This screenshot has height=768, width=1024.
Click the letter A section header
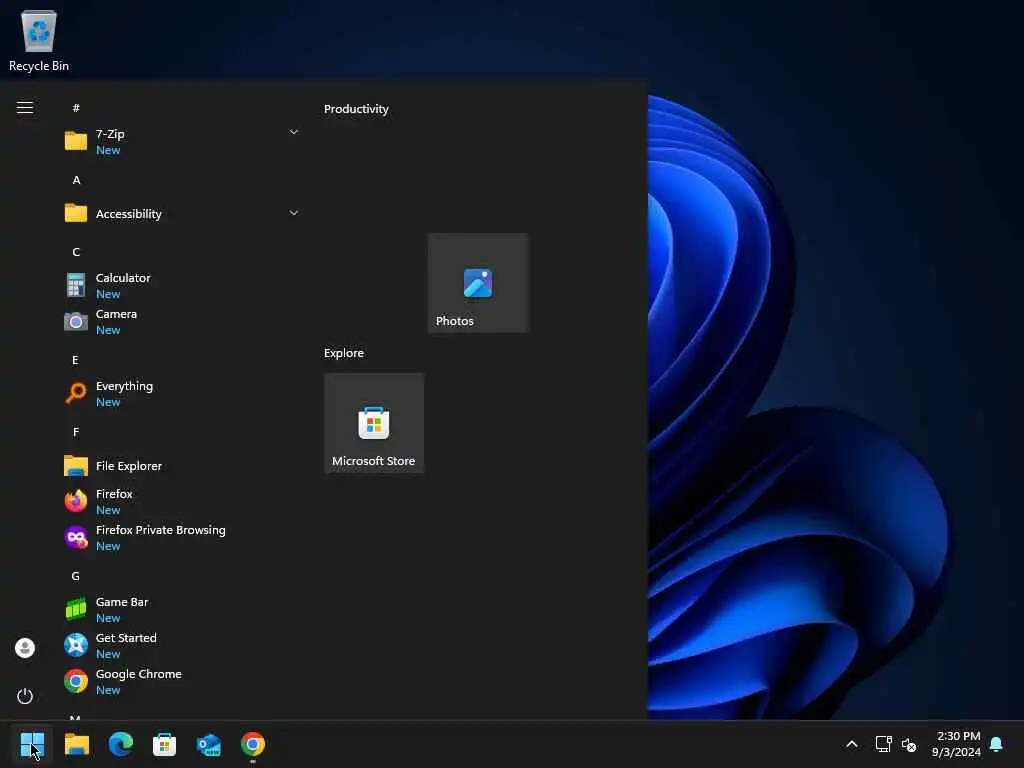click(76, 180)
